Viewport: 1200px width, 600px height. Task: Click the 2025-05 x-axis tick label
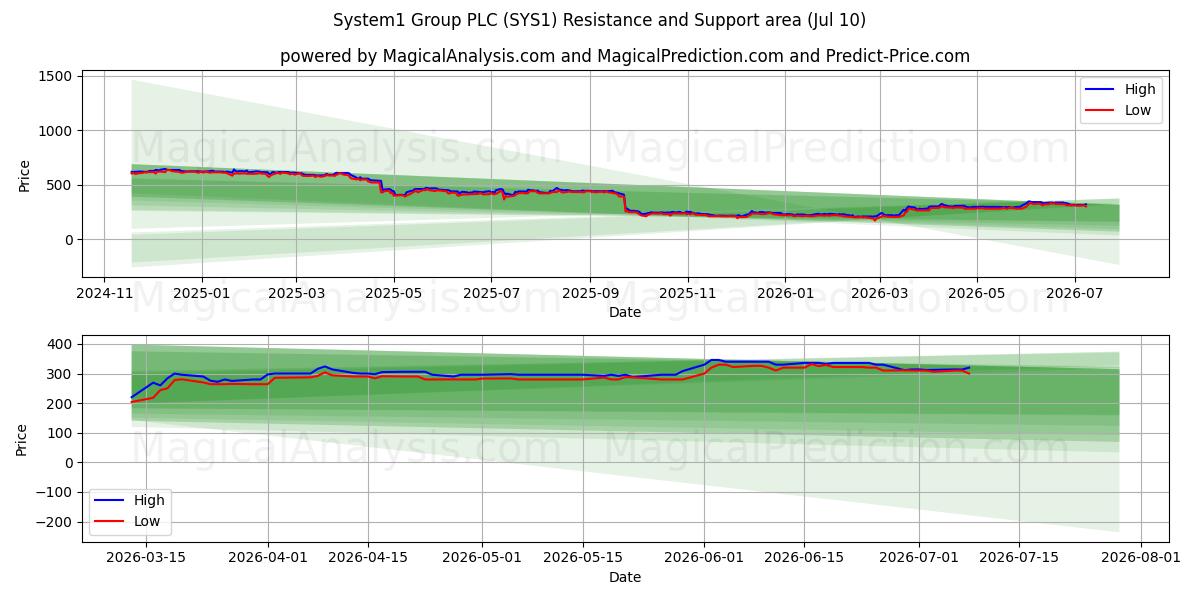coord(393,294)
